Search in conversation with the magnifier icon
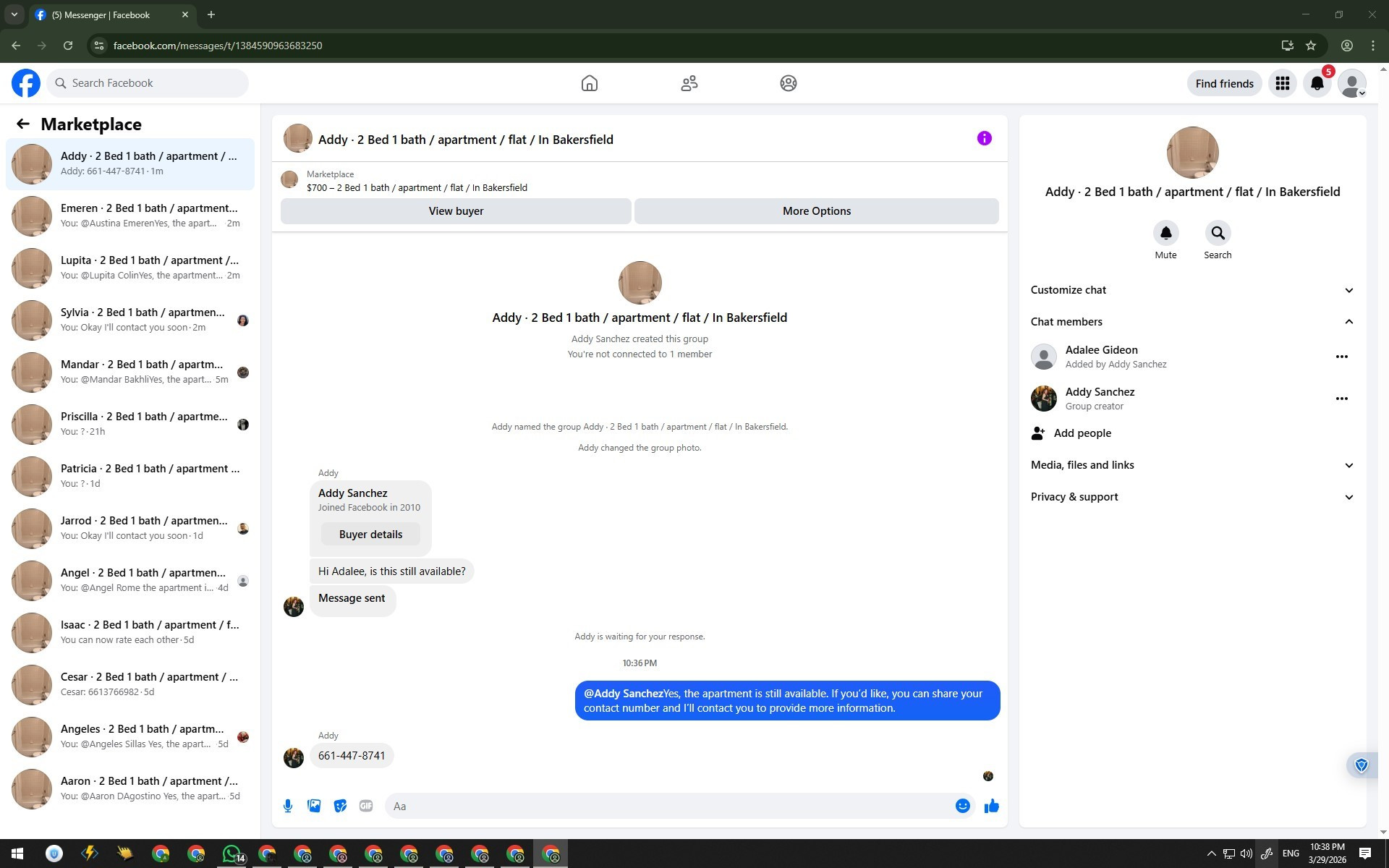Viewport: 1389px width, 868px height. [1218, 233]
